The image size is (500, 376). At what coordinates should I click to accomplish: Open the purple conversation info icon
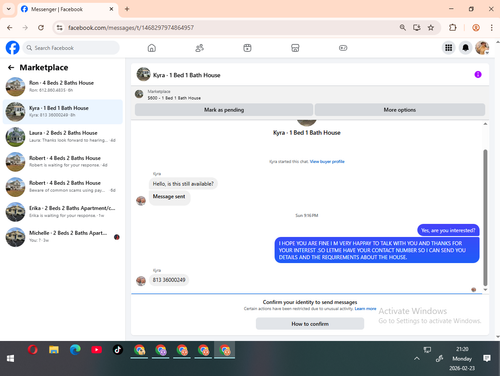pos(478,74)
